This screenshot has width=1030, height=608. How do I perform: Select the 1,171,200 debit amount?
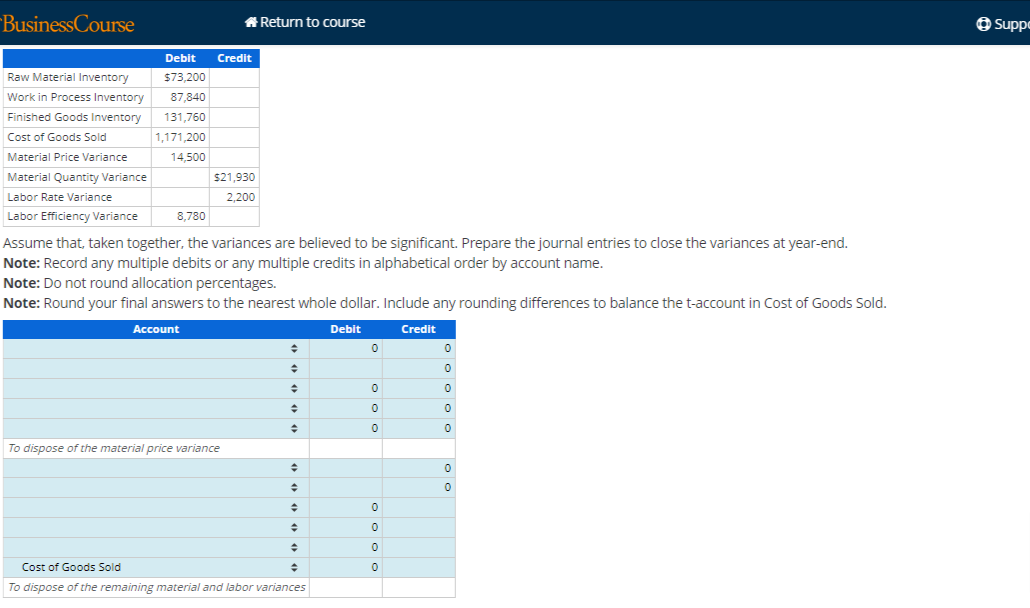pyautogui.click(x=180, y=137)
